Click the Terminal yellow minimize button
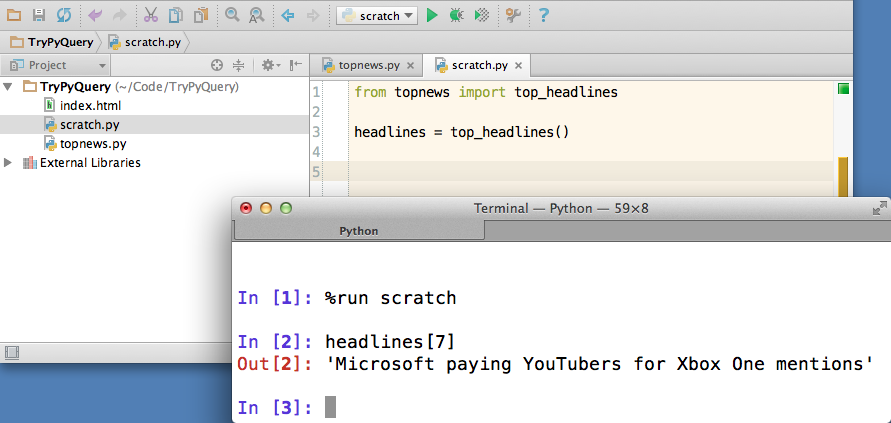The image size is (891, 423). pyautogui.click(x=266, y=209)
